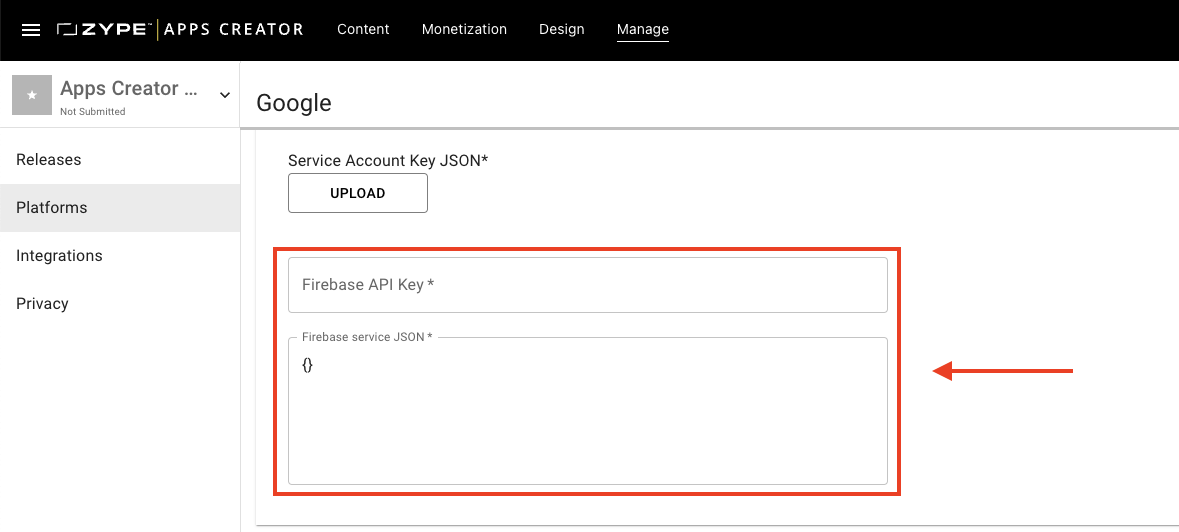The width and height of the screenshot is (1179, 532).
Task: Expand the Apps Creator app selector chevron
Action: point(224,95)
